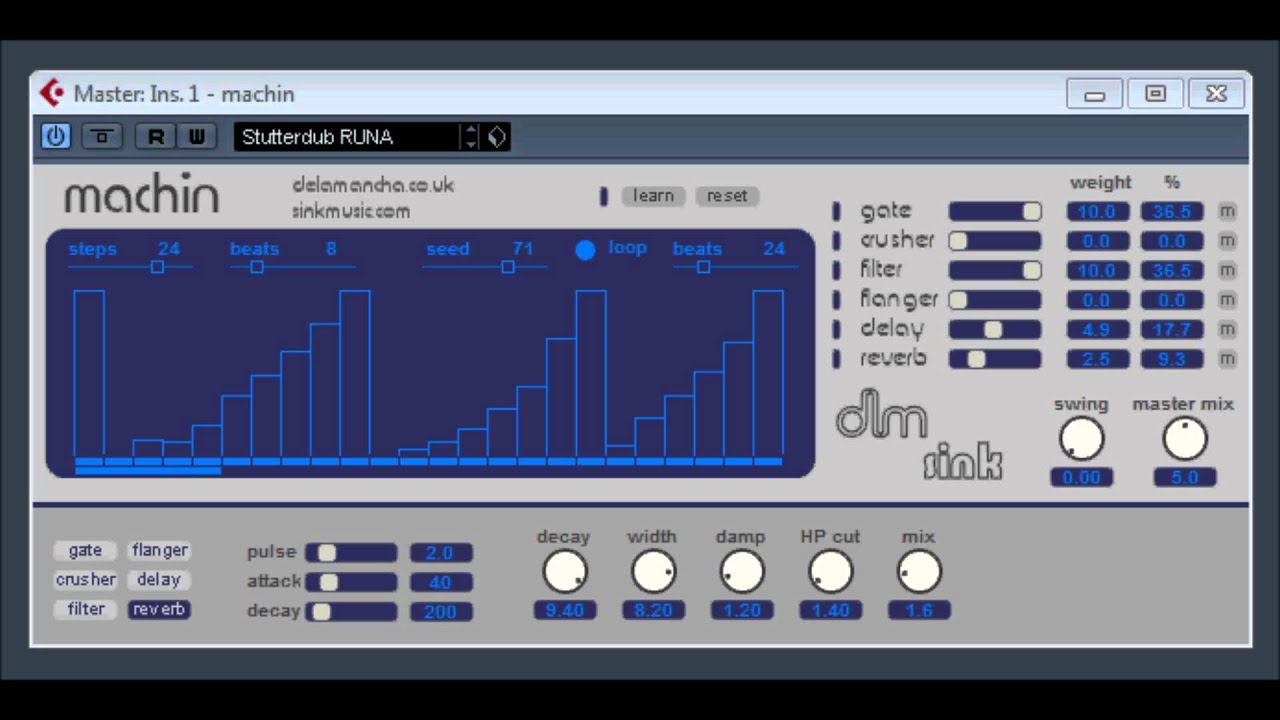Adjust the steps slider handle
The image size is (1280, 720).
(157, 267)
